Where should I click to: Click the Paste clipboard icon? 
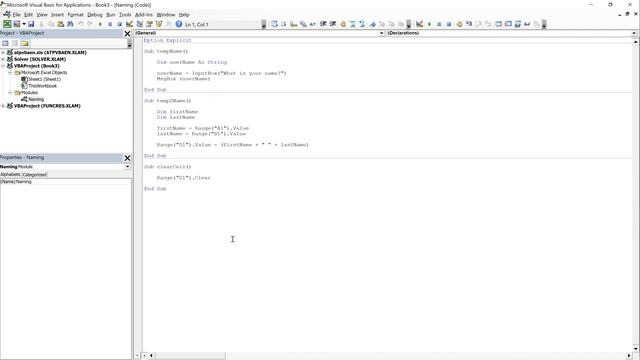click(x=60, y=24)
